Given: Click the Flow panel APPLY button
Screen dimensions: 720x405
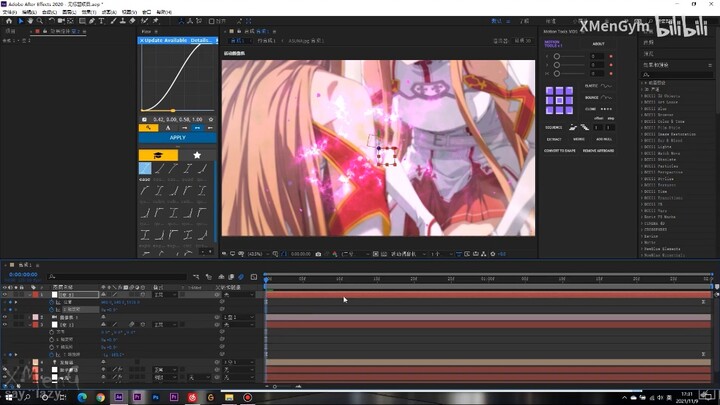Looking at the screenshot, I should pos(177,137).
